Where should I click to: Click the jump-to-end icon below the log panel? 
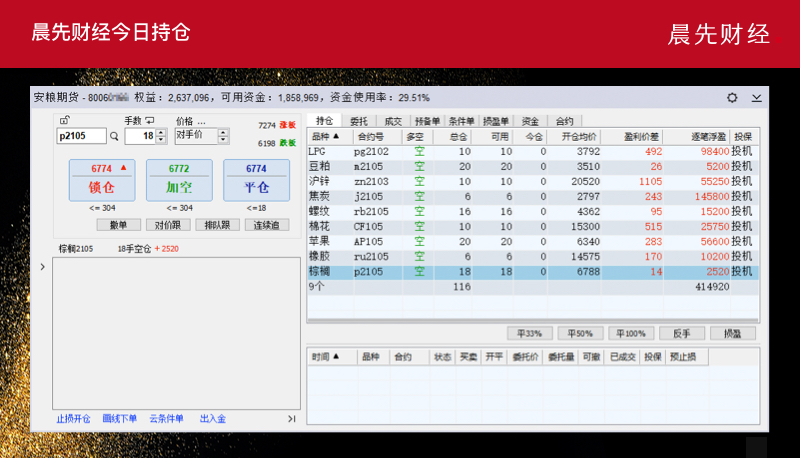click(291, 419)
